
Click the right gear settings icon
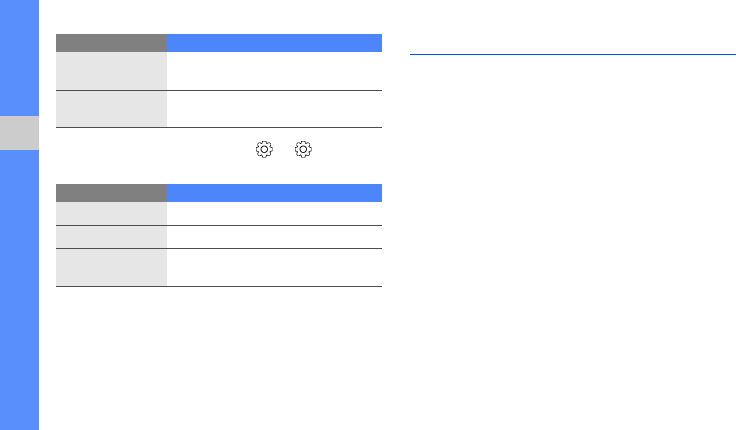[304, 149]
